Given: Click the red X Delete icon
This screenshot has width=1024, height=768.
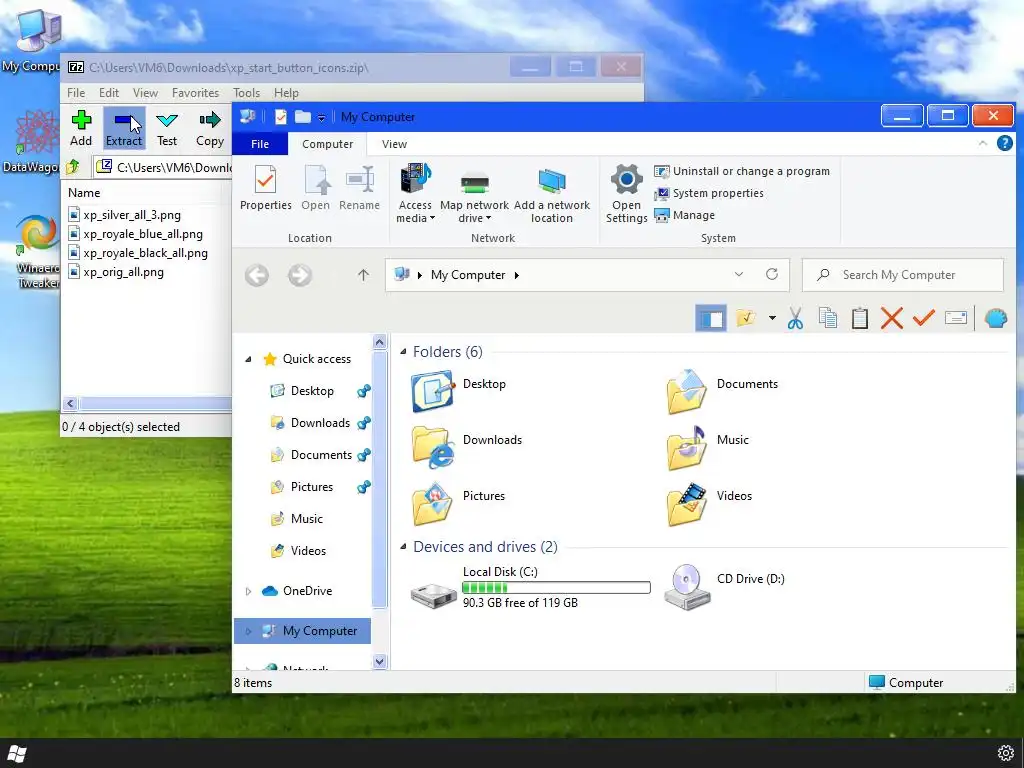Looking at the screenshot, I should (x=891, y=318).
